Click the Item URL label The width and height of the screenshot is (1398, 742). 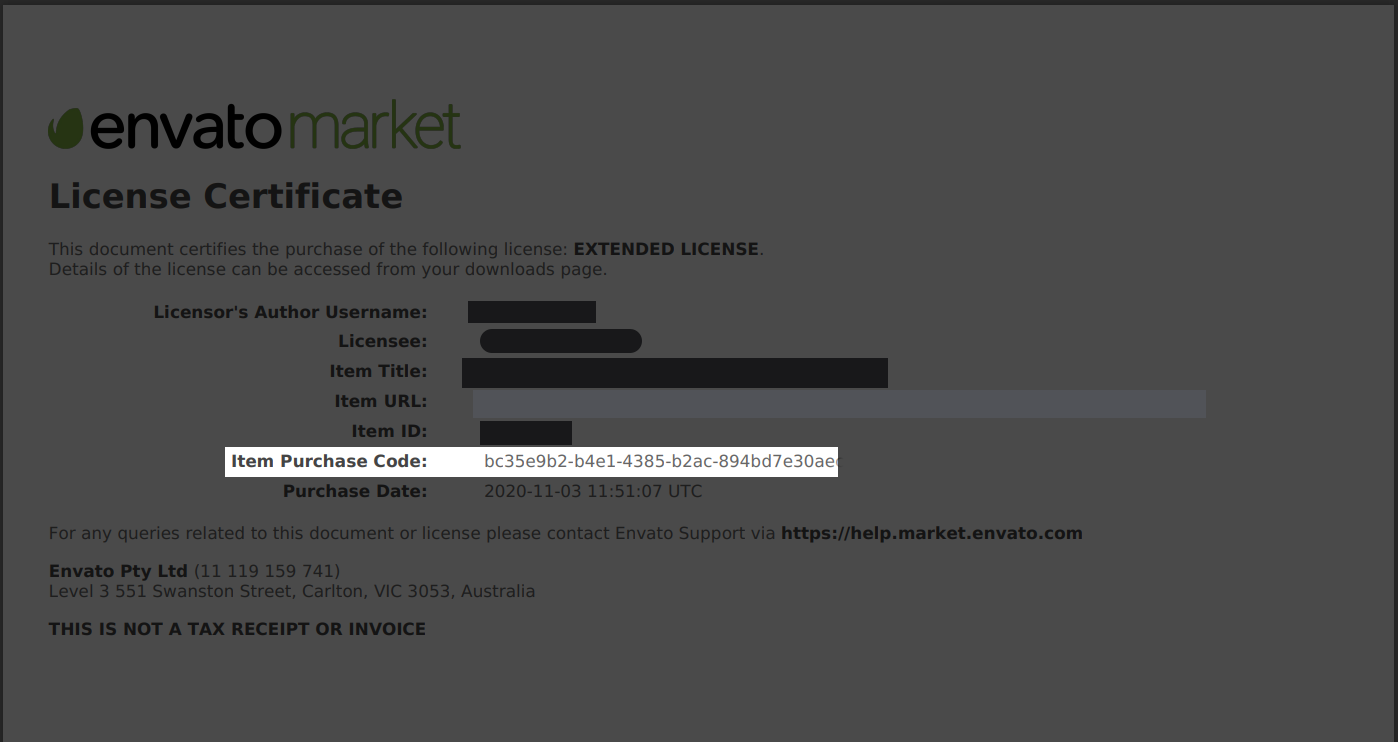click(381, 402)
